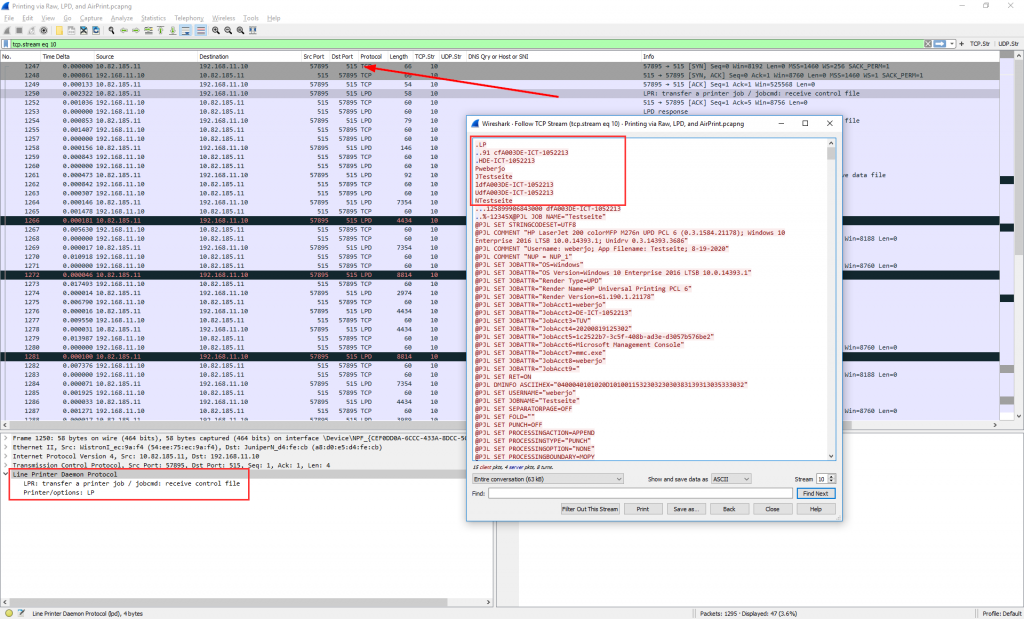Add a filter button with the plus
The image size is (1024, 619).
(x=961, y=44)
